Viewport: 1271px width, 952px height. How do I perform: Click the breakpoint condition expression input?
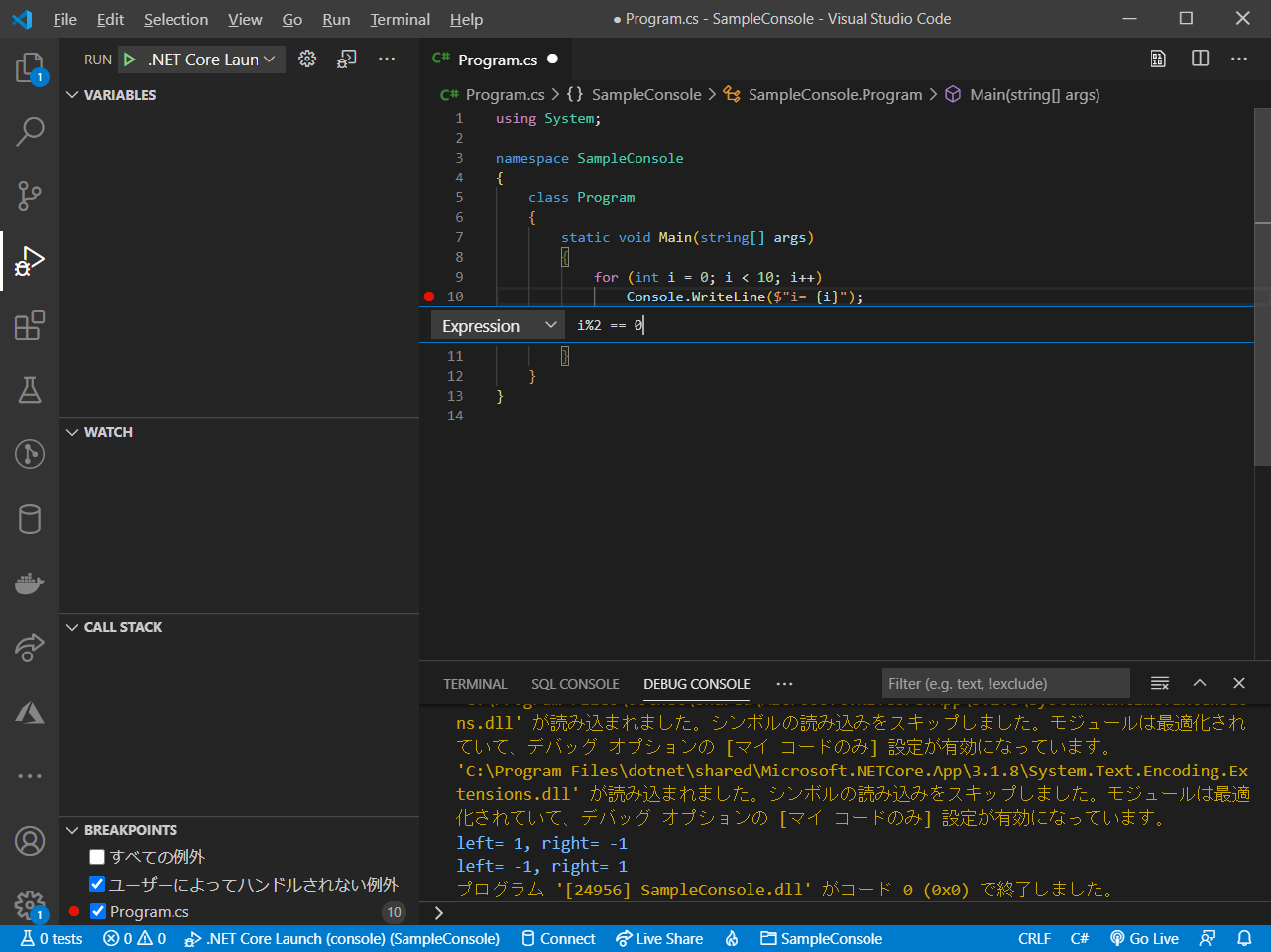pyautogui.click(x=912, y=325)
